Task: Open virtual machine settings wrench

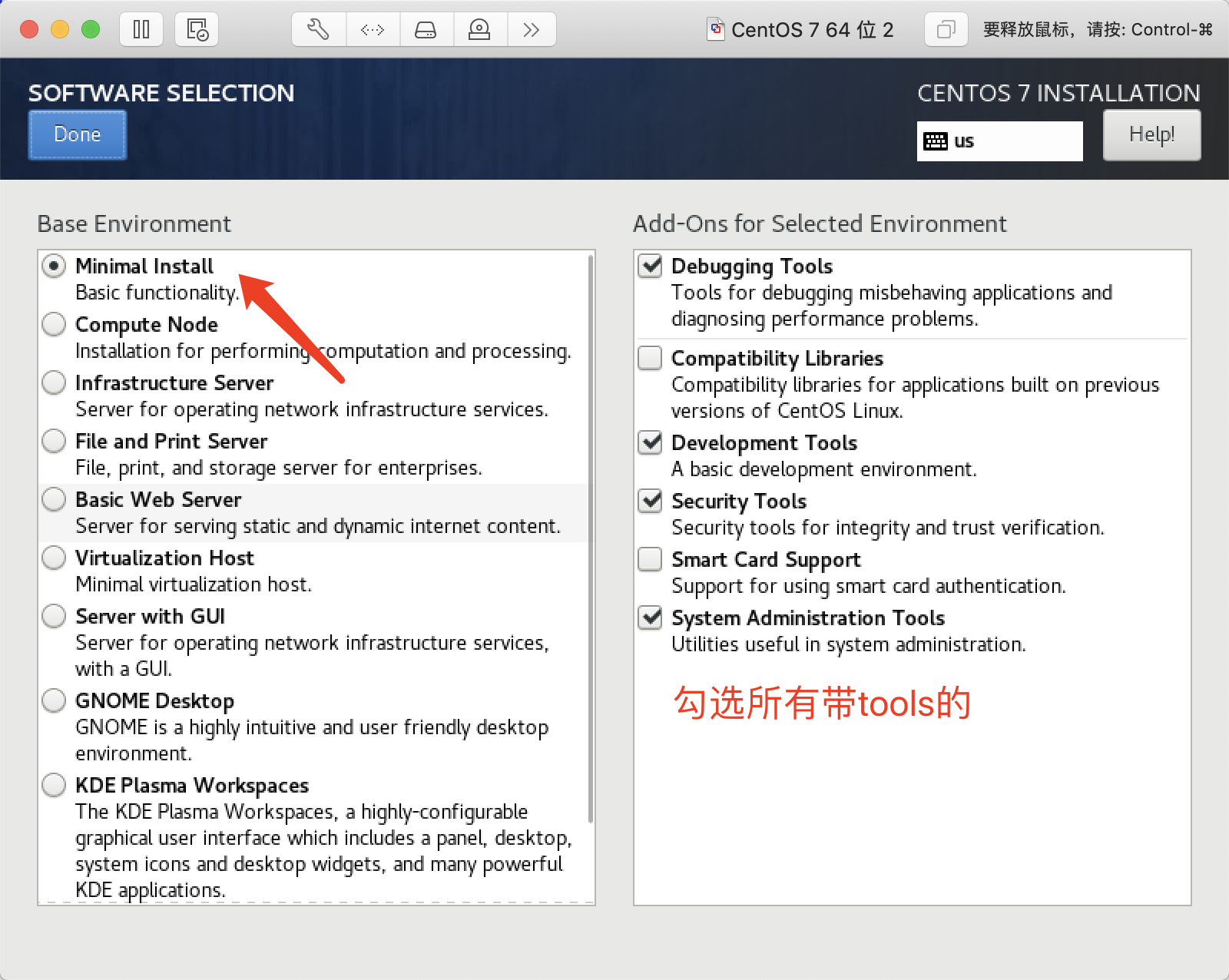Action: coord(319,30)
